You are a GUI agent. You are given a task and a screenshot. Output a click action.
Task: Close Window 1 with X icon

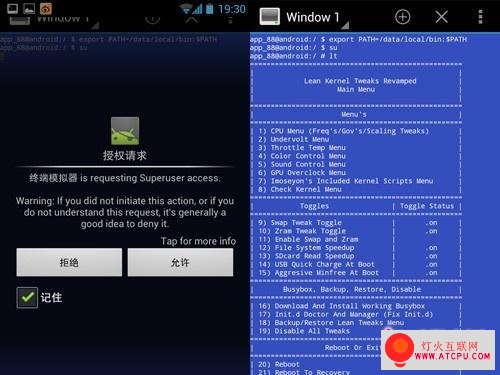click(x=441, y=17)
